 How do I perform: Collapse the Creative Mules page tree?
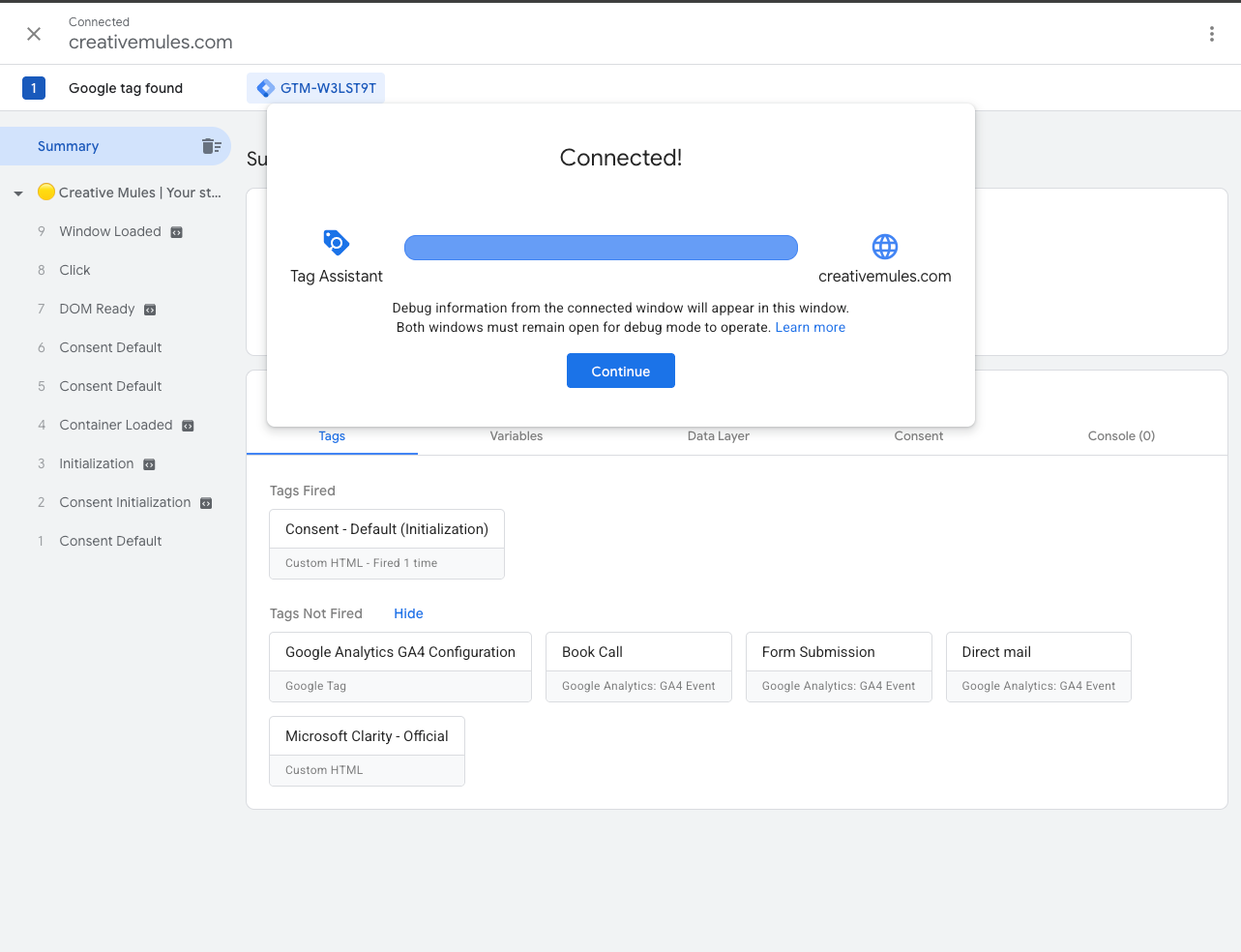pyautogui.click(x=18, y=193)
